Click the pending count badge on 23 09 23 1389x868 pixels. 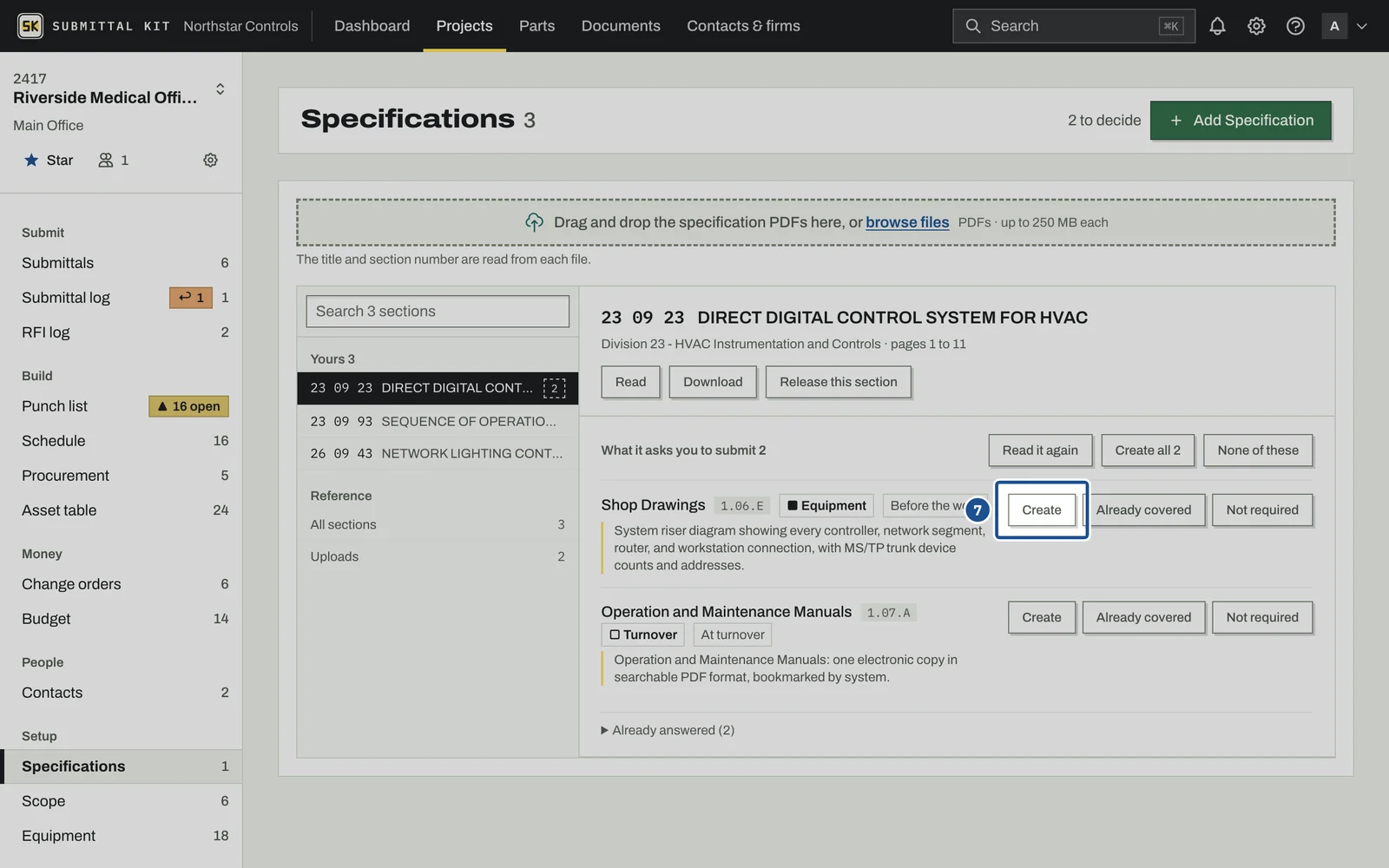[554, 388]
